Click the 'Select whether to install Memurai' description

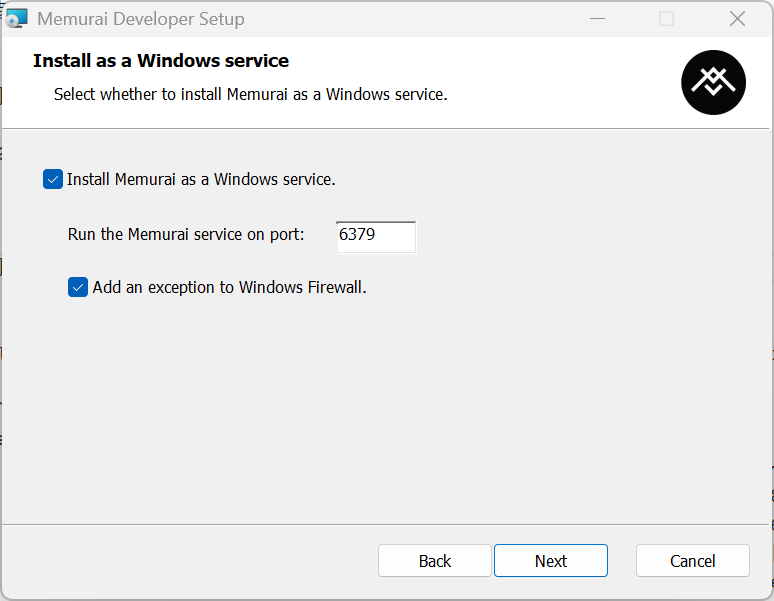click(x=250, y=94)
